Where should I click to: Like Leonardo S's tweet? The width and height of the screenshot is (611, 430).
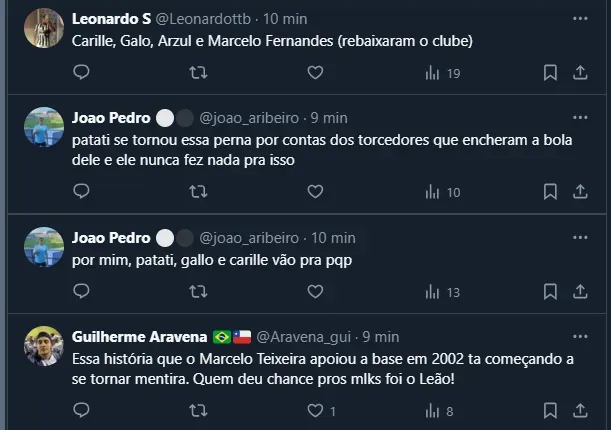click(315, 72)
